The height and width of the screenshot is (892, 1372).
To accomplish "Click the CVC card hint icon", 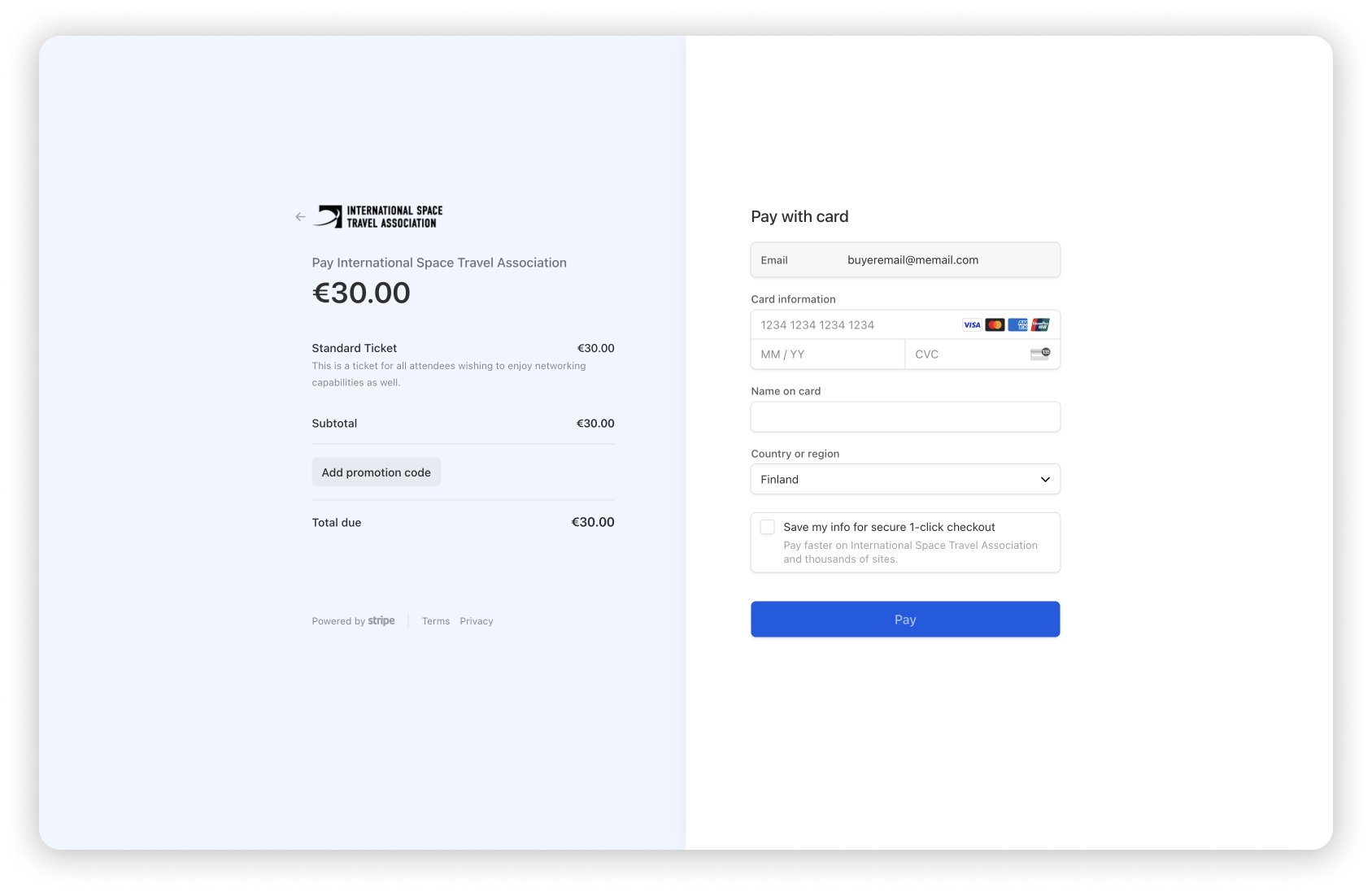I will pyautogui.click(x=1041, y=353).
